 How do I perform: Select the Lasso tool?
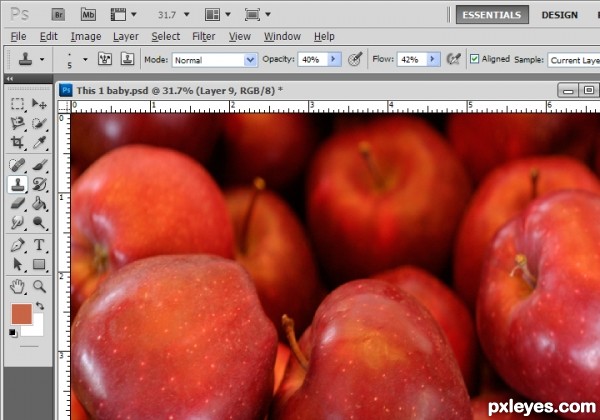pyautogui.click(x=17, y=123)
